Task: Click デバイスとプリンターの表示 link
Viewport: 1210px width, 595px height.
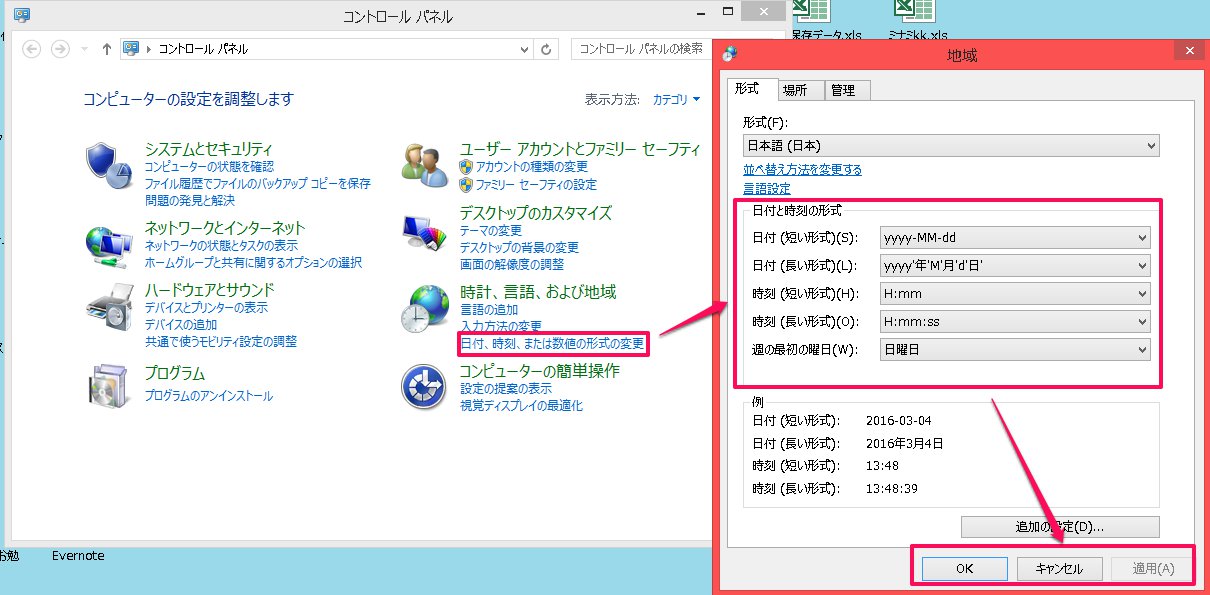Action: (206, 307)
